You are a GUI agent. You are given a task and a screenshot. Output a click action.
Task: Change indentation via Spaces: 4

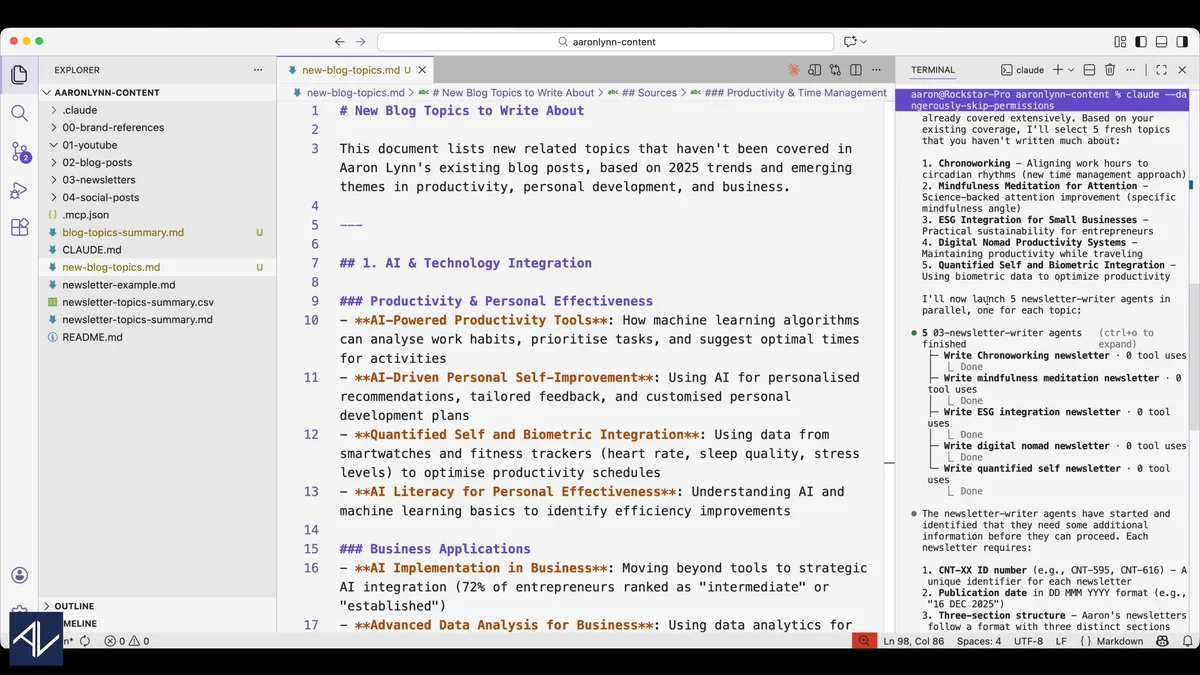(979, 641)
